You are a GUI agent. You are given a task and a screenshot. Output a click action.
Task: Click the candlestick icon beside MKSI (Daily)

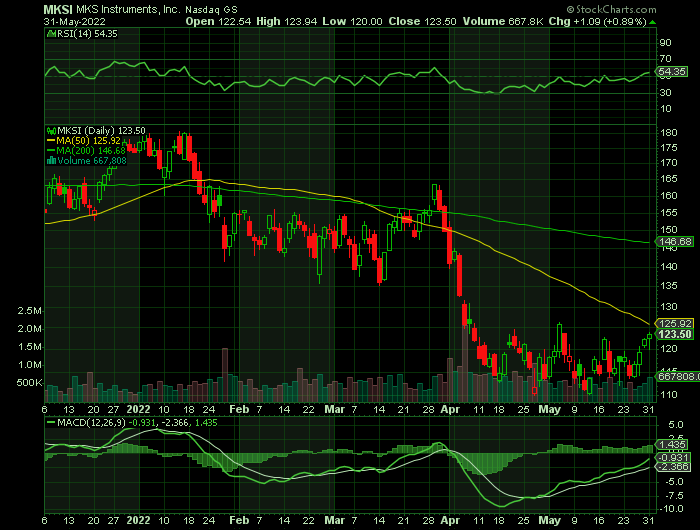[x=51, y=131]
